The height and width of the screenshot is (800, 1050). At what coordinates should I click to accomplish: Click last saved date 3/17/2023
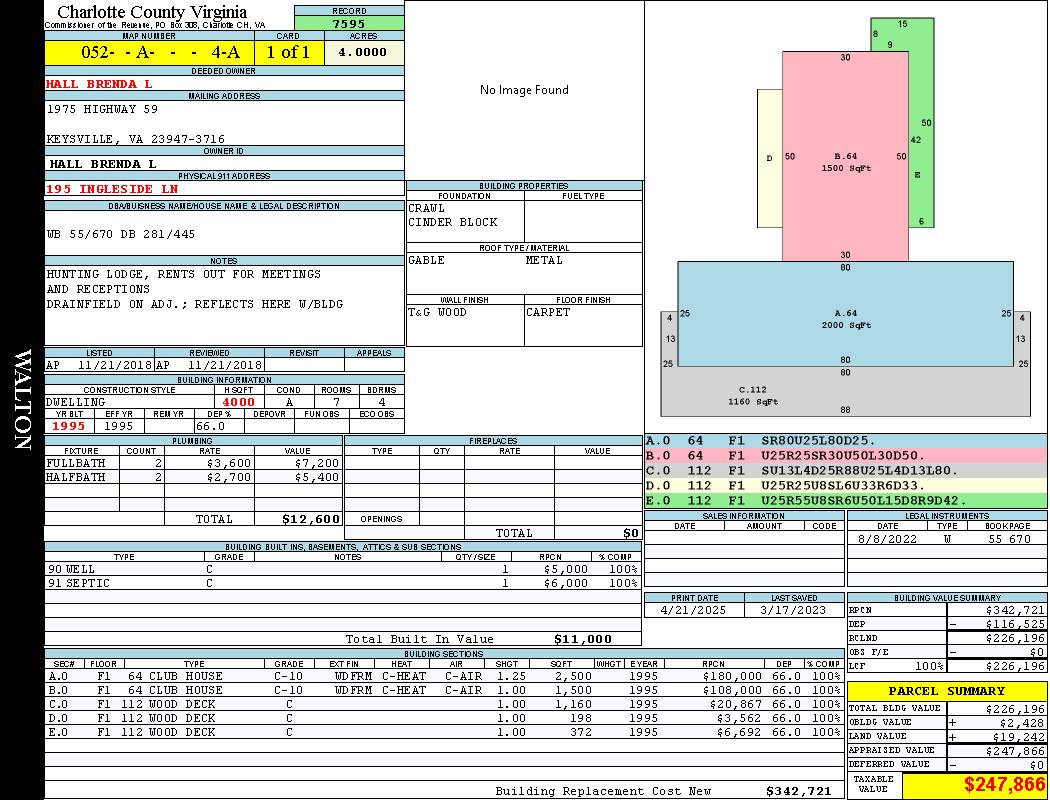point(793,611)
